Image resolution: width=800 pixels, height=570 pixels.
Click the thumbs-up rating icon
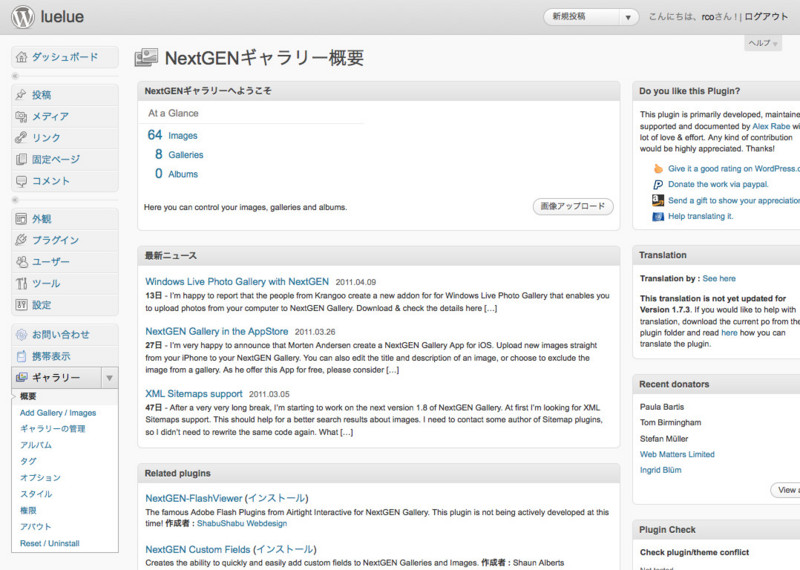[x=658, y=169]
